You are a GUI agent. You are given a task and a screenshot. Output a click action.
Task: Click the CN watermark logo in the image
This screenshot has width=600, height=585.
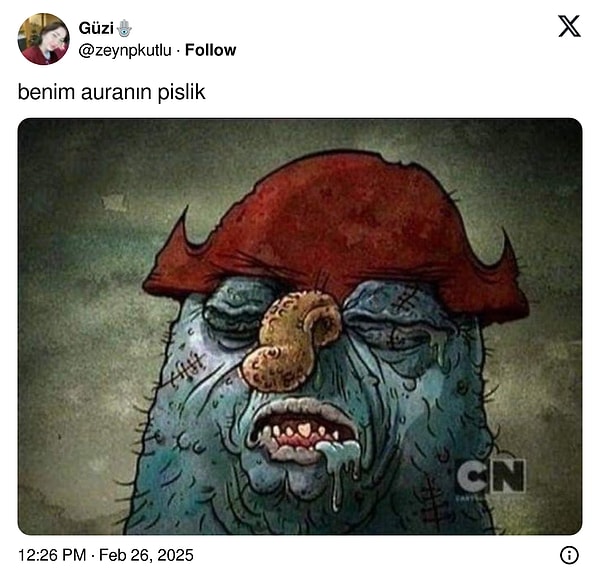pos(490,476)
